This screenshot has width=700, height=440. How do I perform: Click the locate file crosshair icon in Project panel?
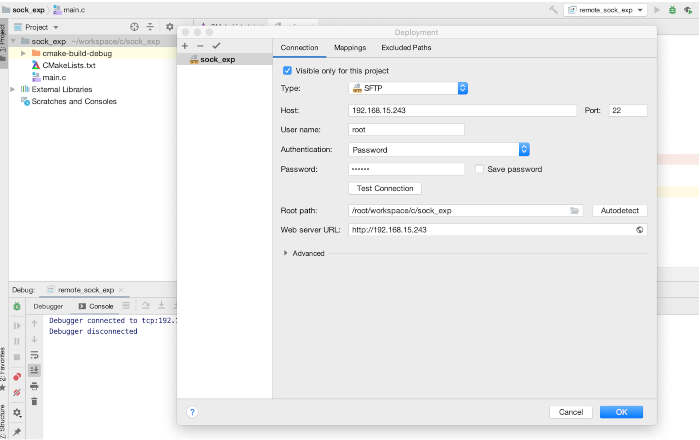pos(134,27)
